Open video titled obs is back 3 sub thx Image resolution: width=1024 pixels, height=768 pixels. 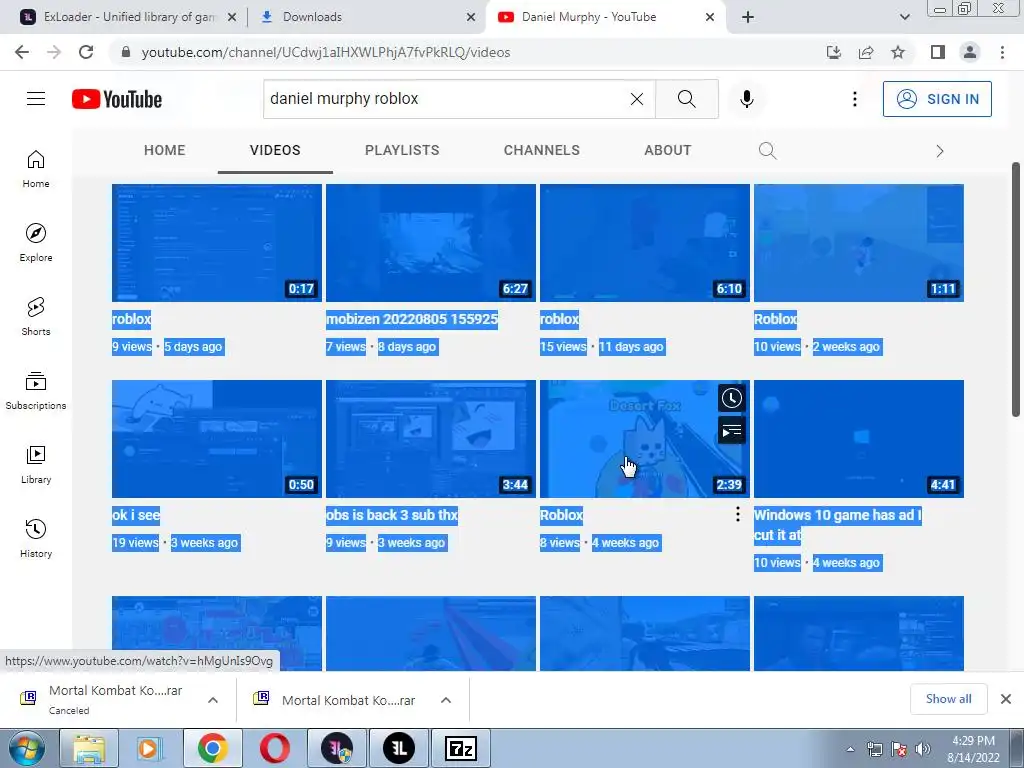(x=392, y=515)
